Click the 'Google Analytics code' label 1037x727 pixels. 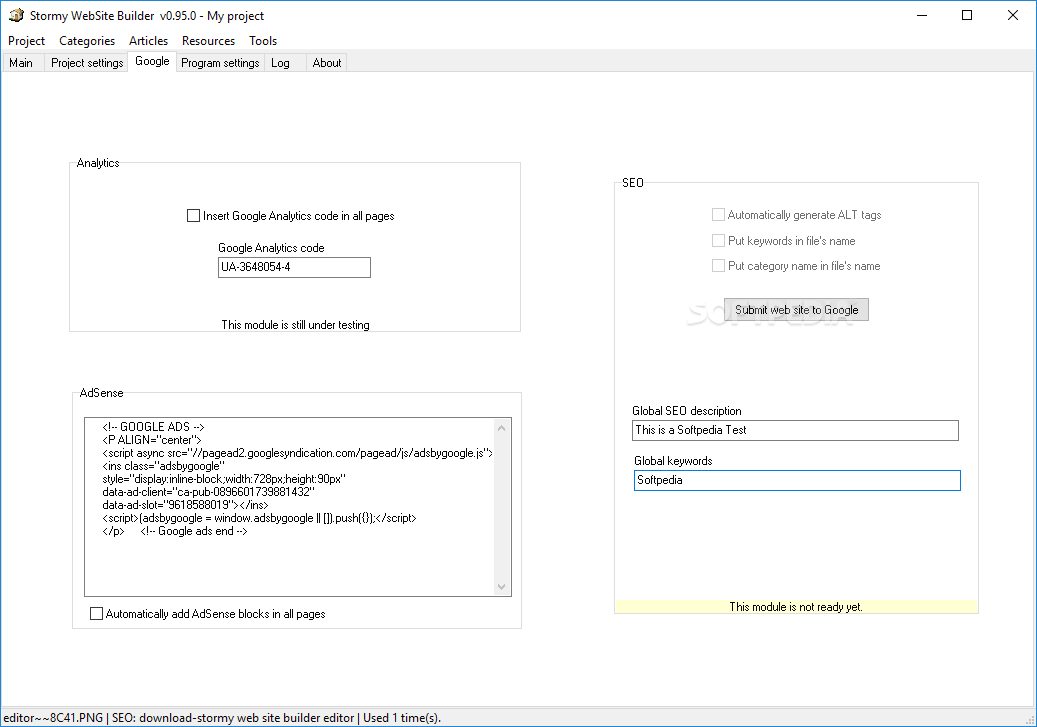(271, 248)
